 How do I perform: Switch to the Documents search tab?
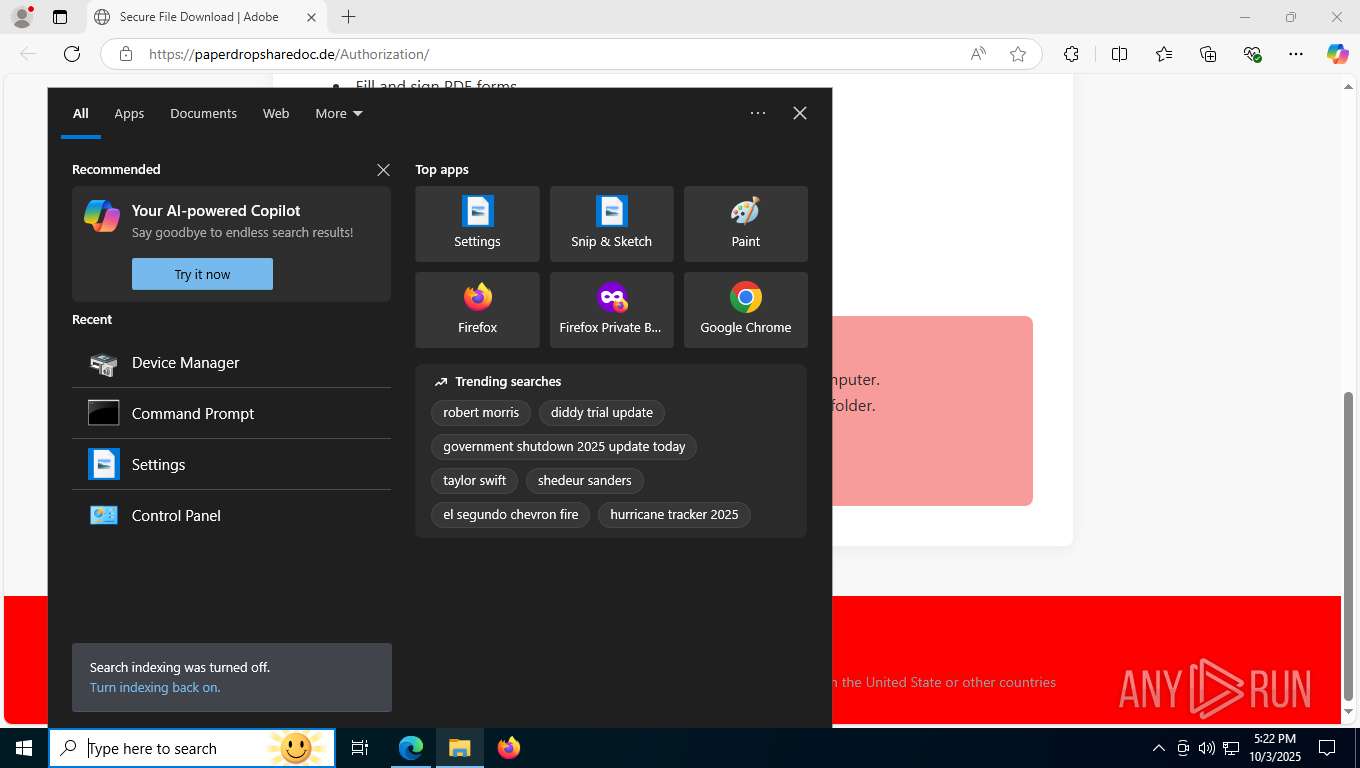tap(203, 113)
